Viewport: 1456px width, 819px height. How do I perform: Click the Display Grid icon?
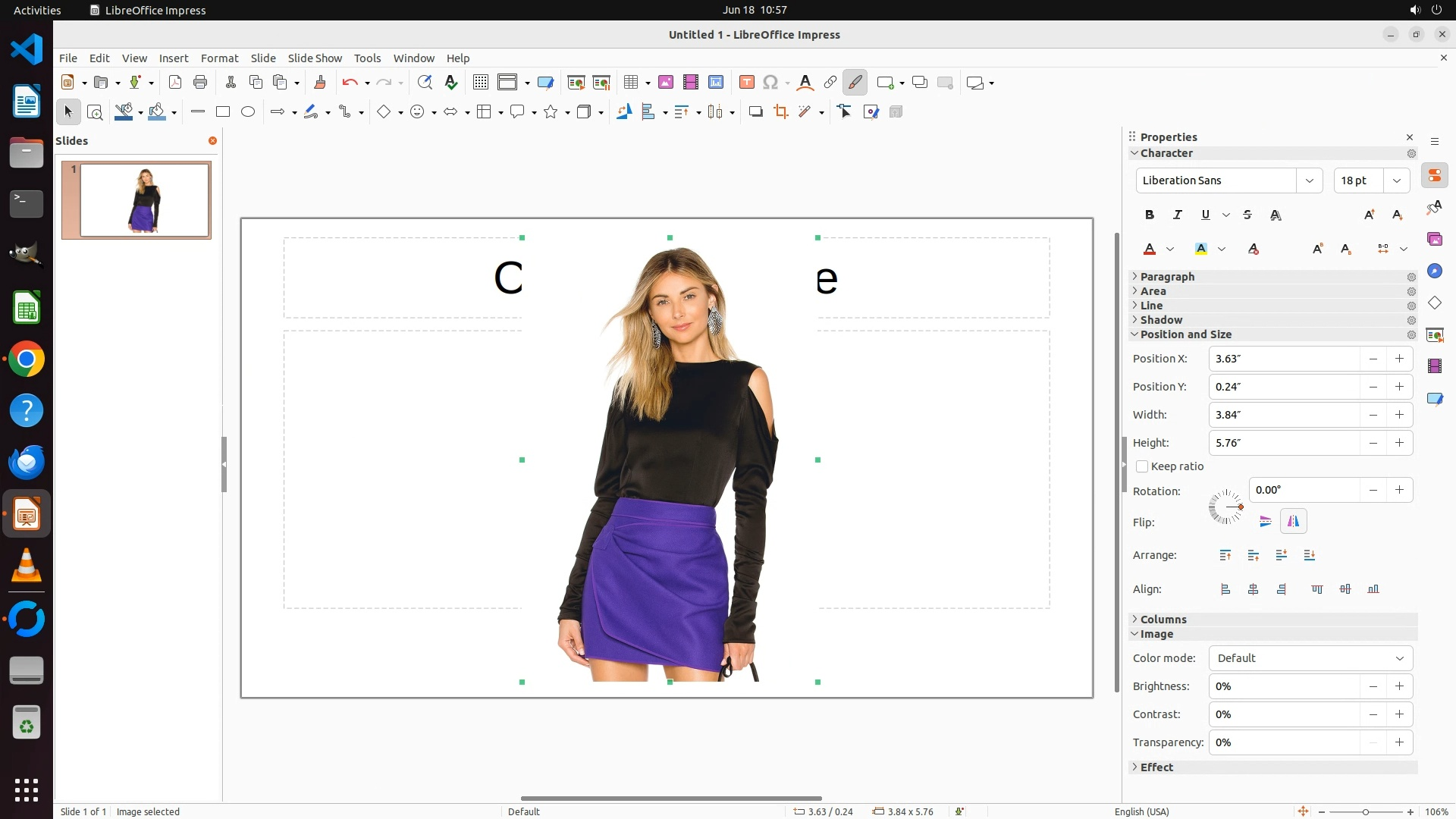point(481,83)
